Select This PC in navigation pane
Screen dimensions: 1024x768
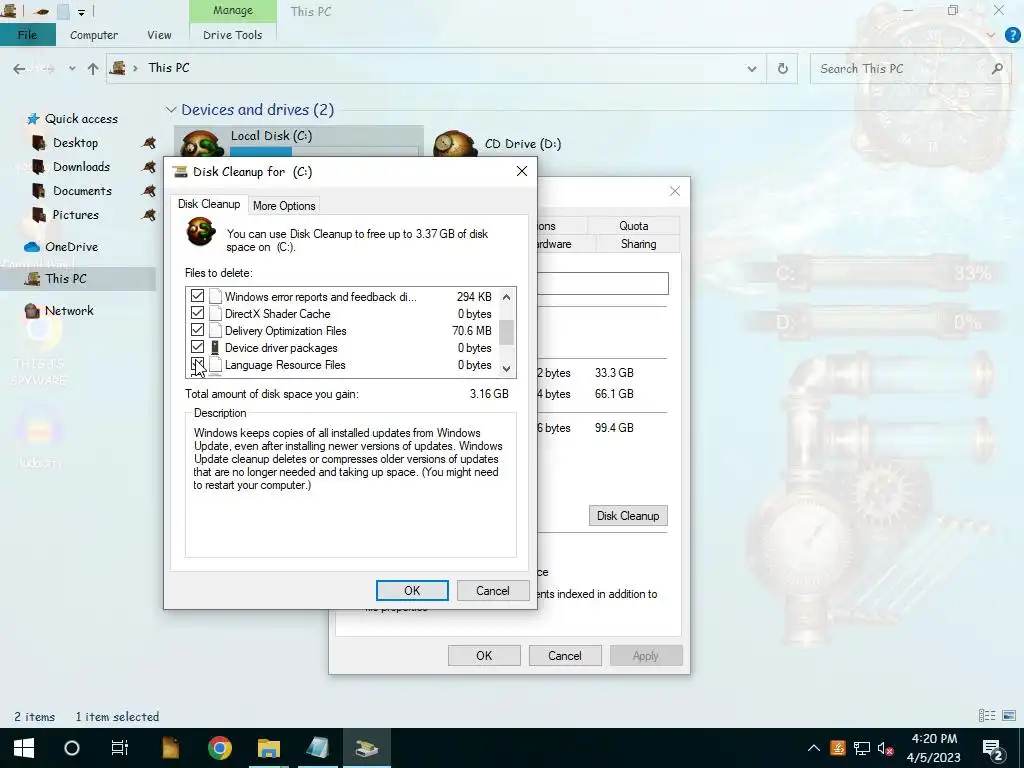coord(65,278)
